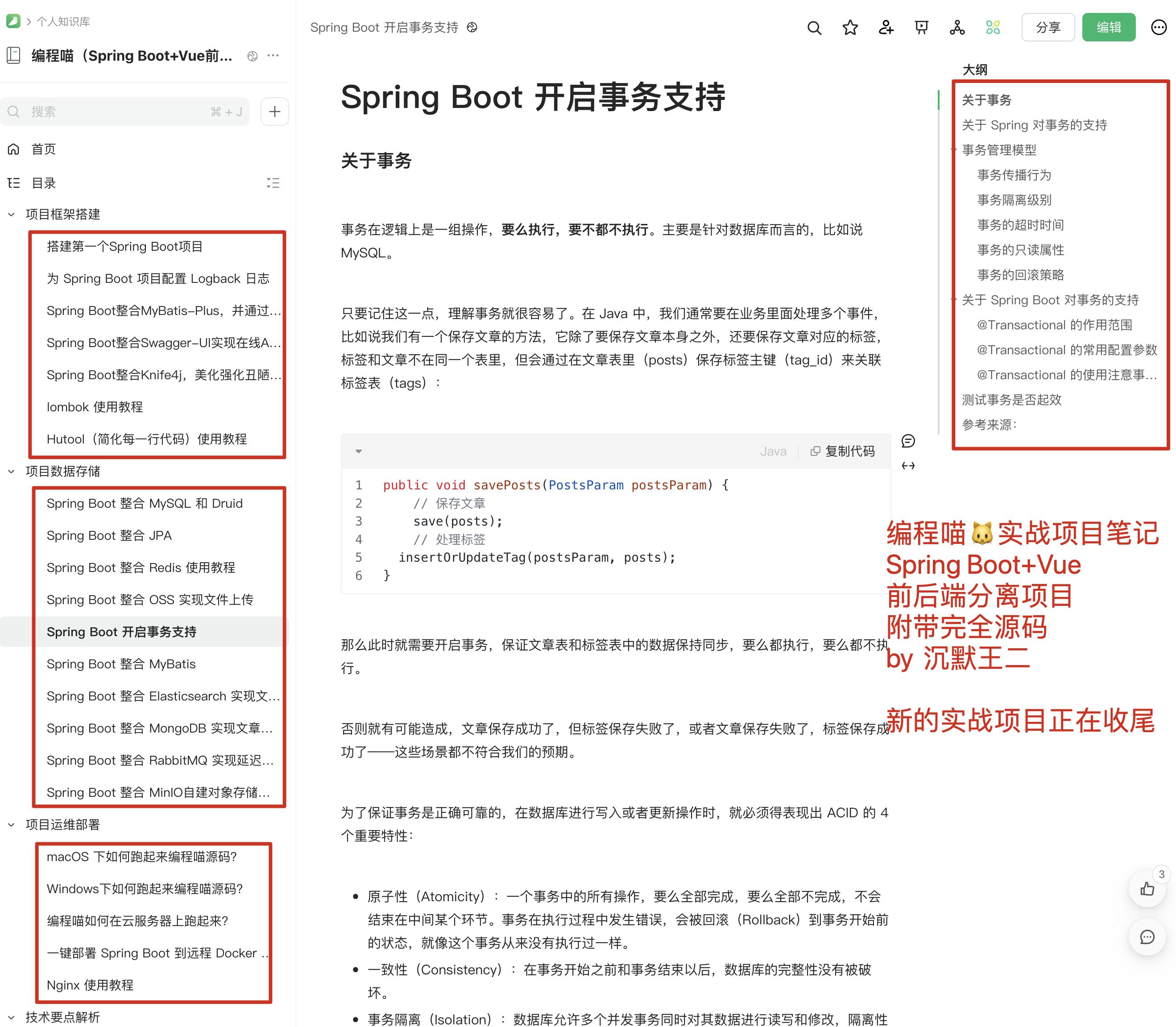This screenshot has width=1176, height=1027.
Task: Open the ellipsis menu next to the book title
Action: click(273, 56)
